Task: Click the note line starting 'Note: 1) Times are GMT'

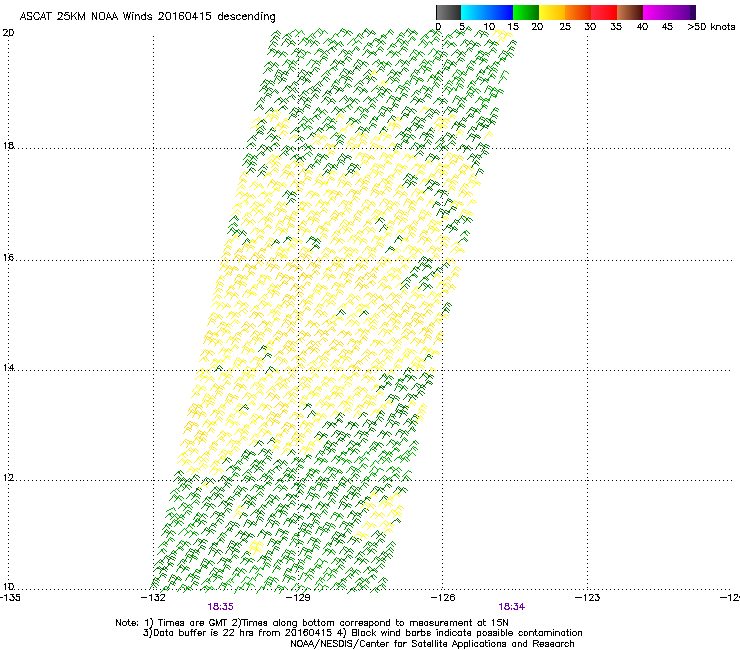Action: pyautogui.click(x=312, y=623)
